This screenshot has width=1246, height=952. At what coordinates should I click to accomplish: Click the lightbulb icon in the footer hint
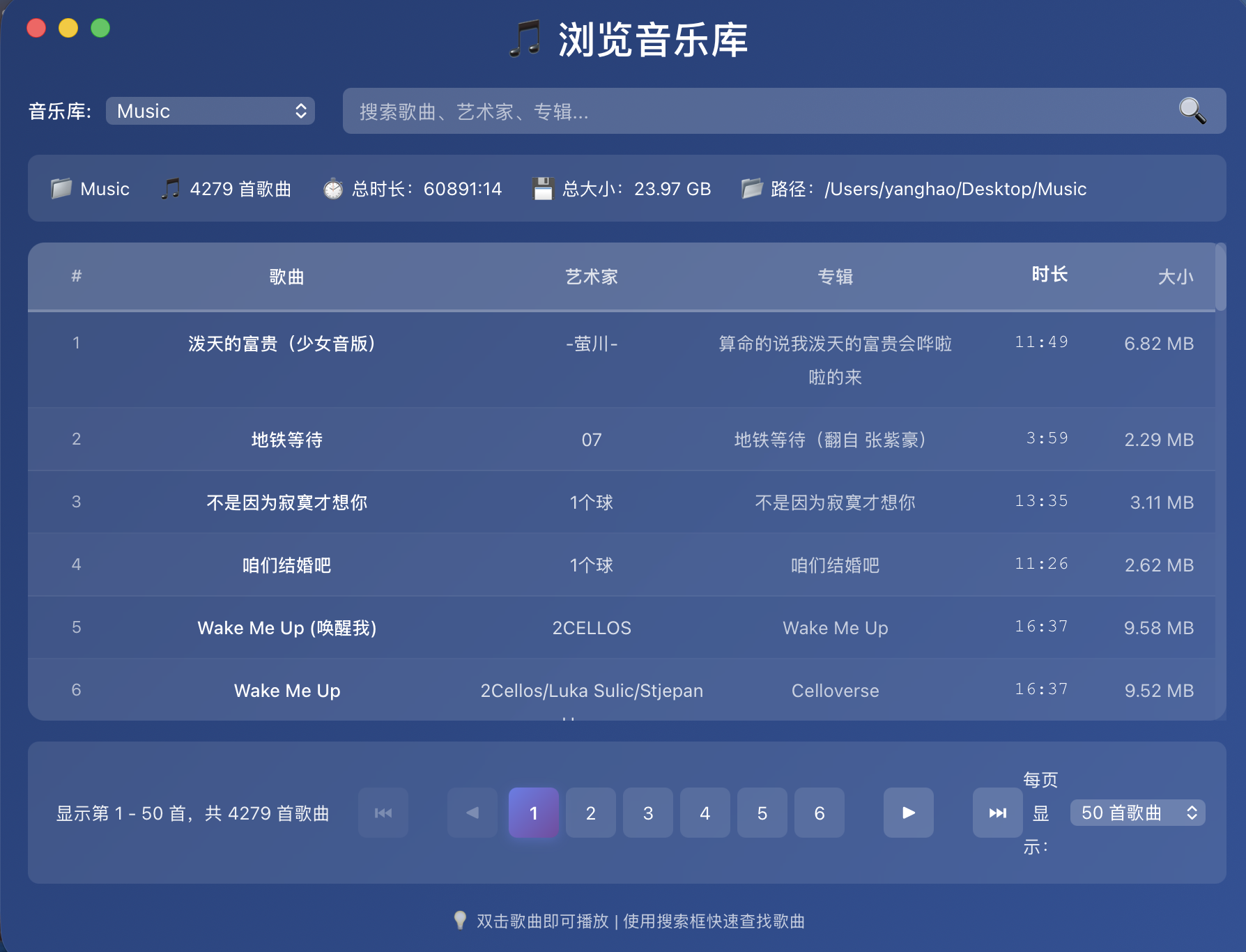[459, 920]
